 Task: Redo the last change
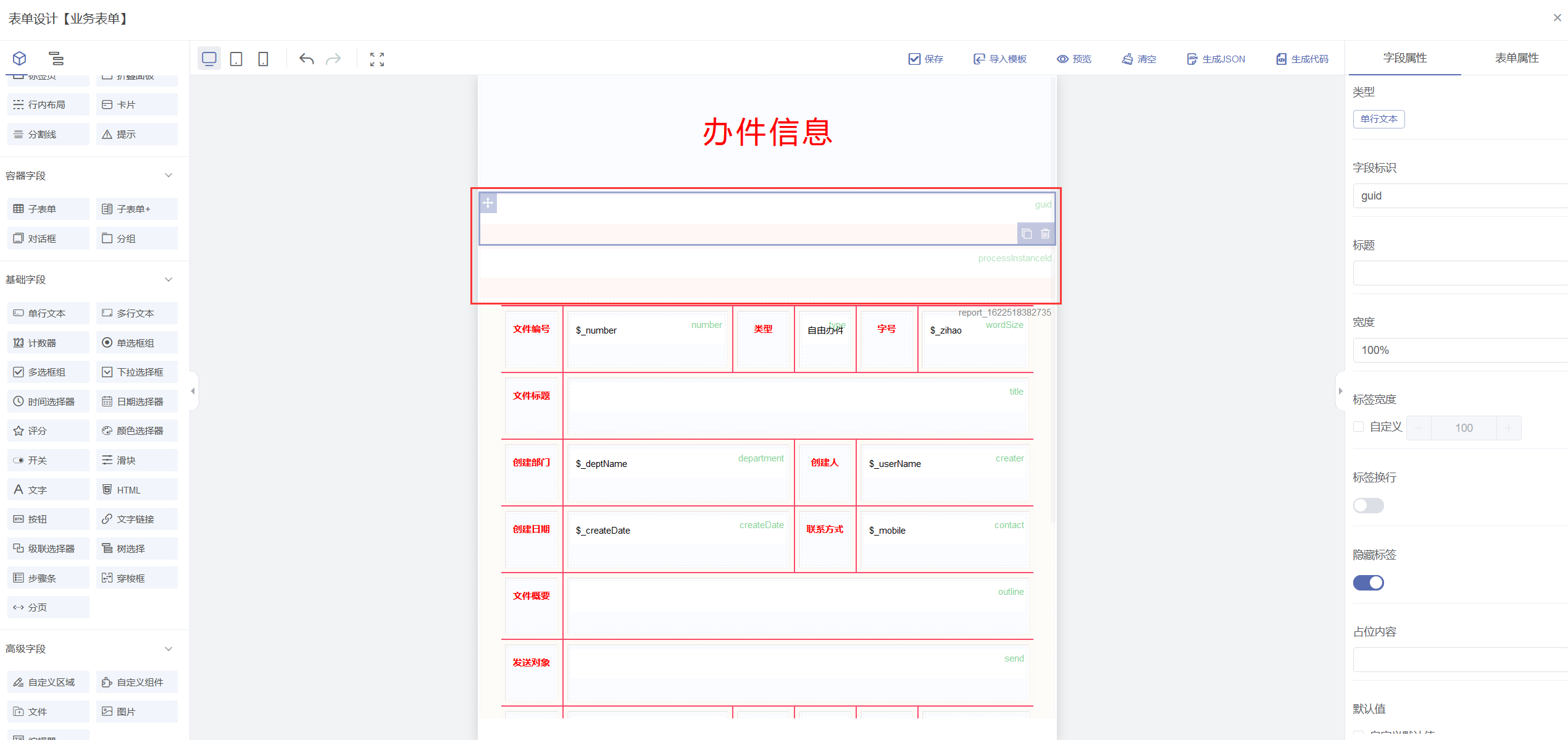(333, 59)
